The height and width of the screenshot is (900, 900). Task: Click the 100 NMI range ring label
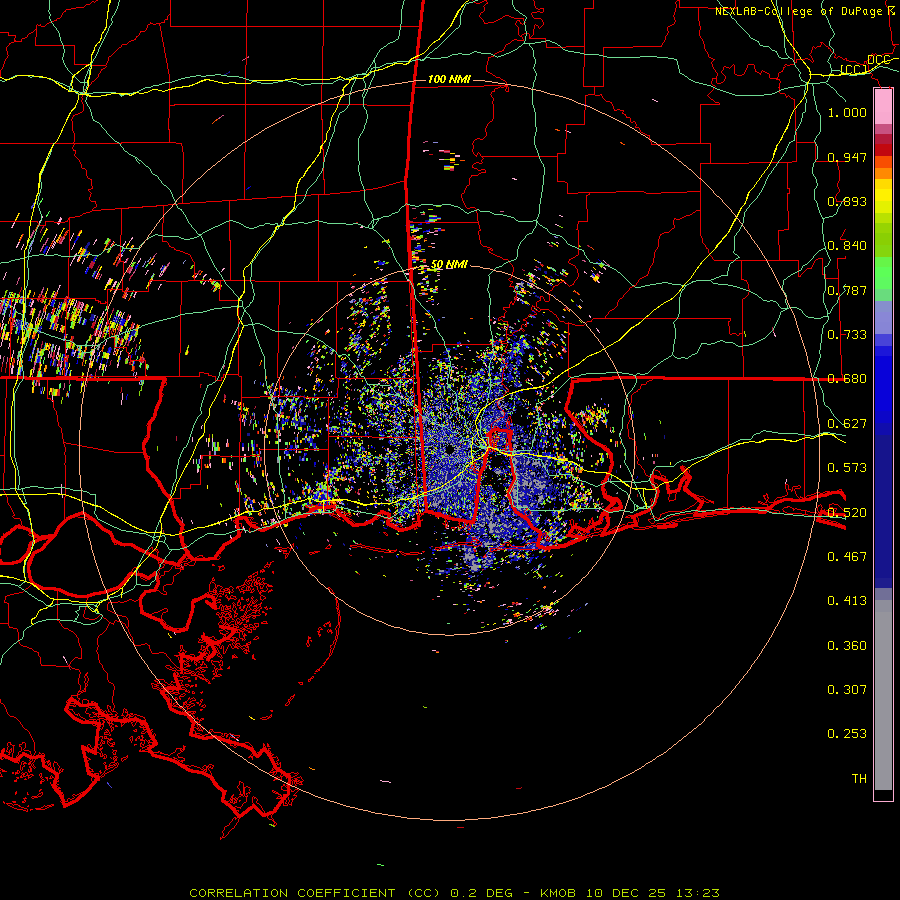[449, 79]
